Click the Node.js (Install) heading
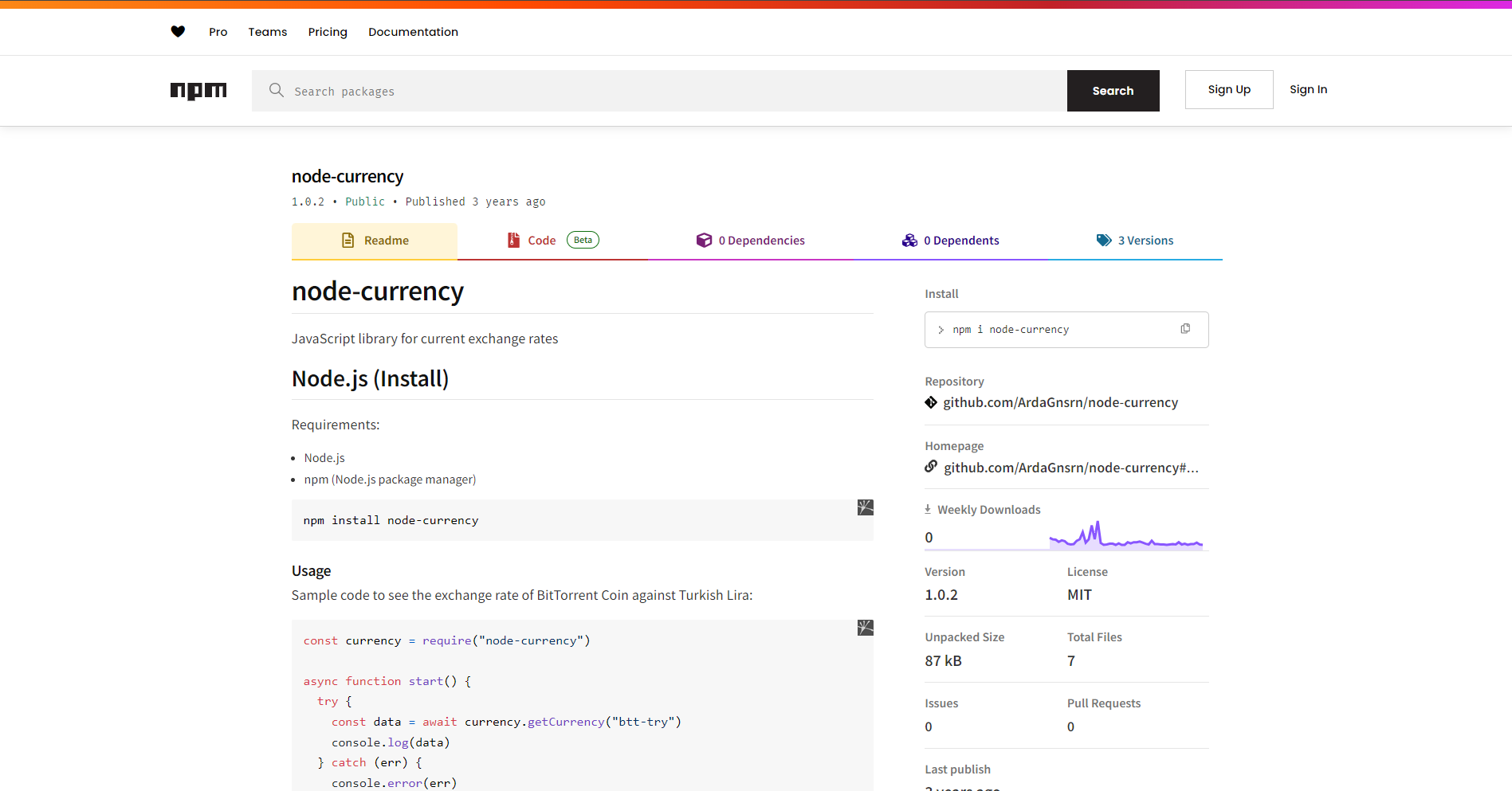This screenshot has height=791, width=1512. click(371, 378)
